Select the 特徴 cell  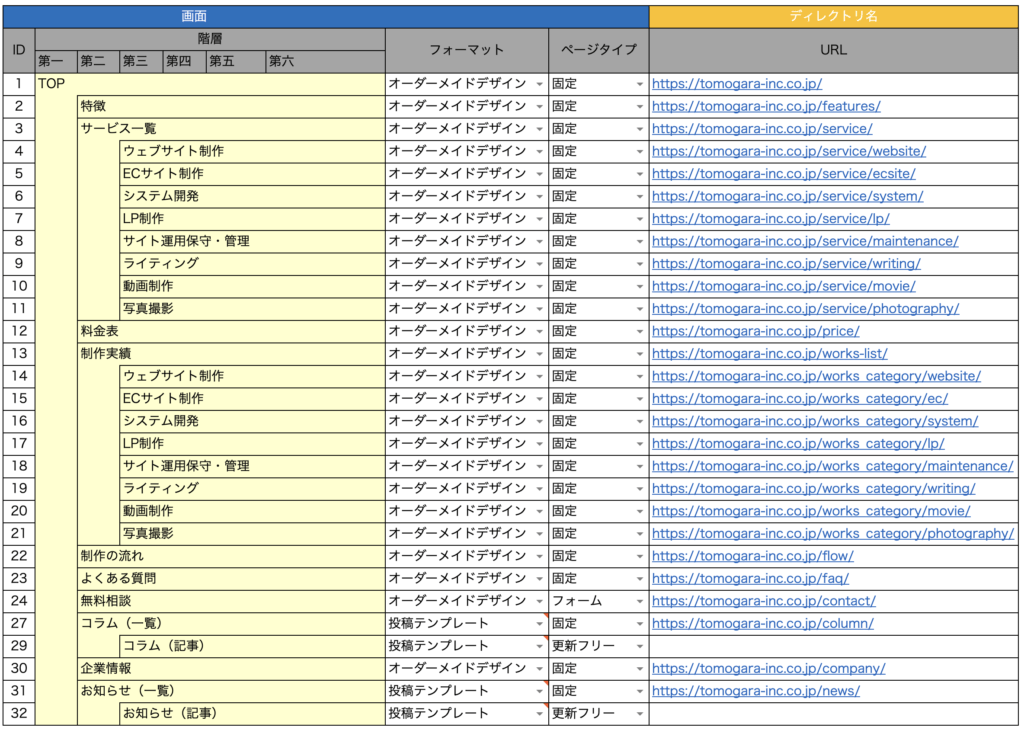click(231, 106)
